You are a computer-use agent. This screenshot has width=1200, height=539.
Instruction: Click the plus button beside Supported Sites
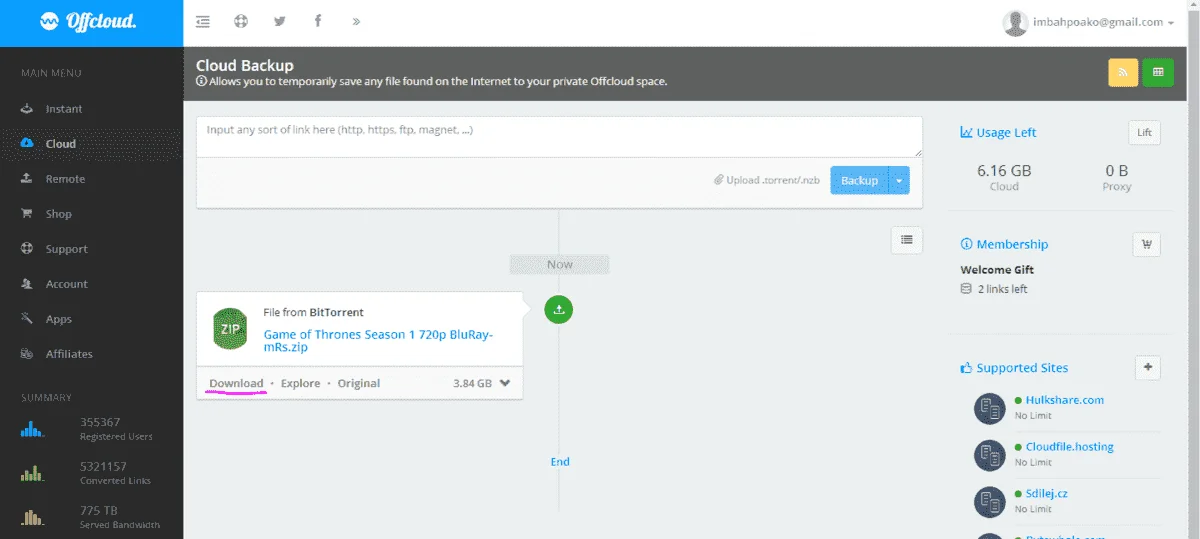(x=1148, y=368)
